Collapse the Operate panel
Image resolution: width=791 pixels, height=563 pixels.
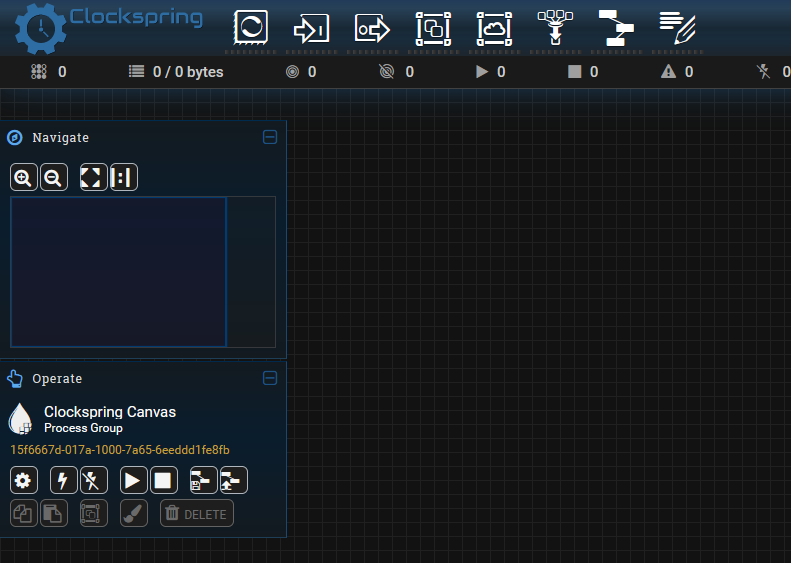(x=269, y=378)
